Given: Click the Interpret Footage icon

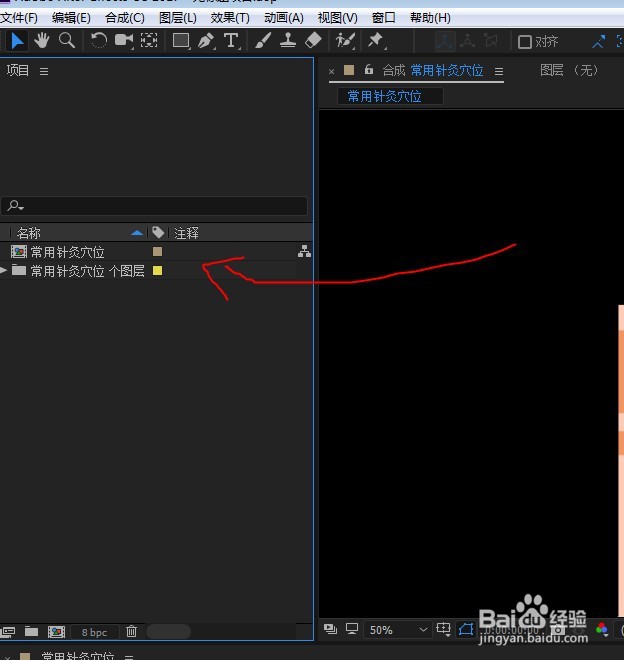Looking at the screenshot, I should pos(8,631).
